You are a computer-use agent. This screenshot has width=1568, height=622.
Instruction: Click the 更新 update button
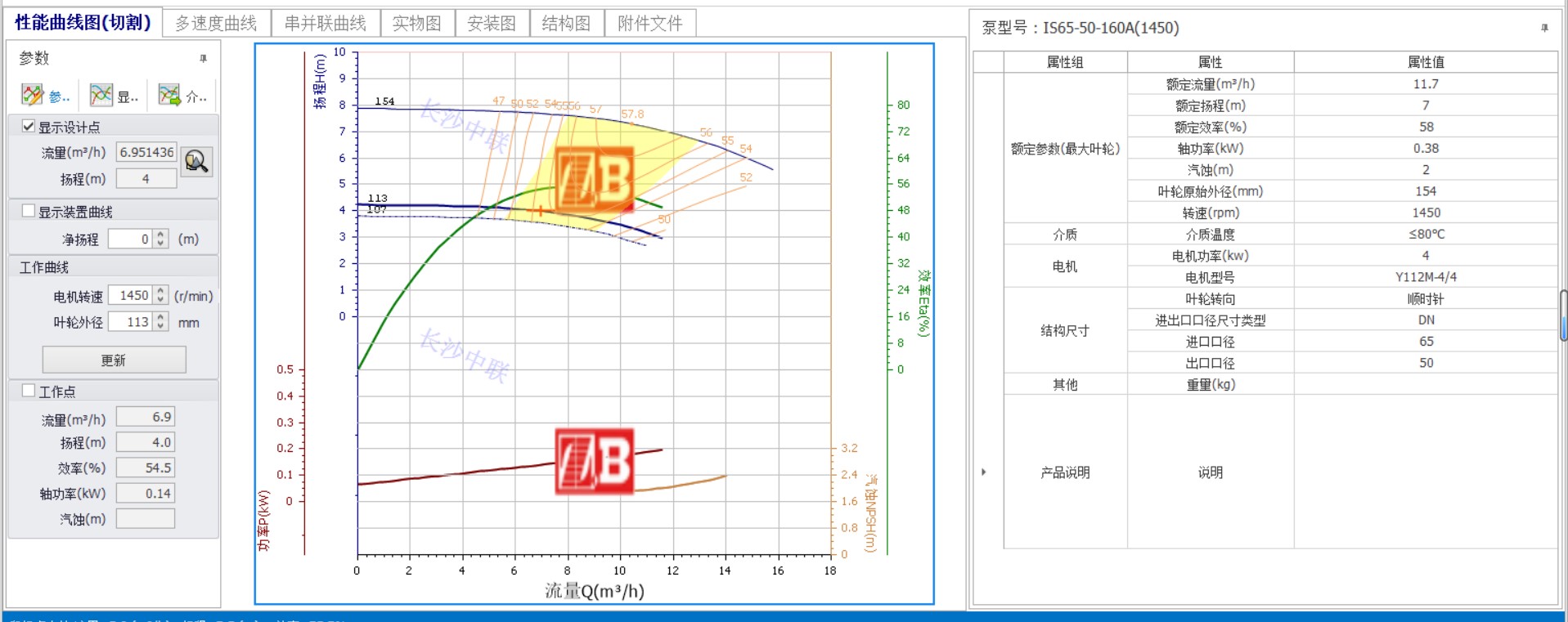(114, 360)
